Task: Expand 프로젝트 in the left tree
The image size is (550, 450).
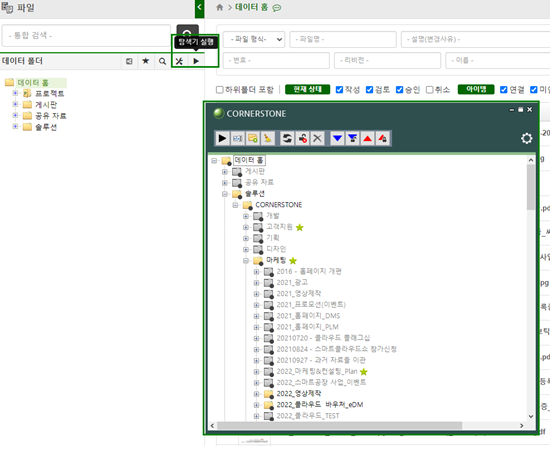Action: (x=15, y=93)
